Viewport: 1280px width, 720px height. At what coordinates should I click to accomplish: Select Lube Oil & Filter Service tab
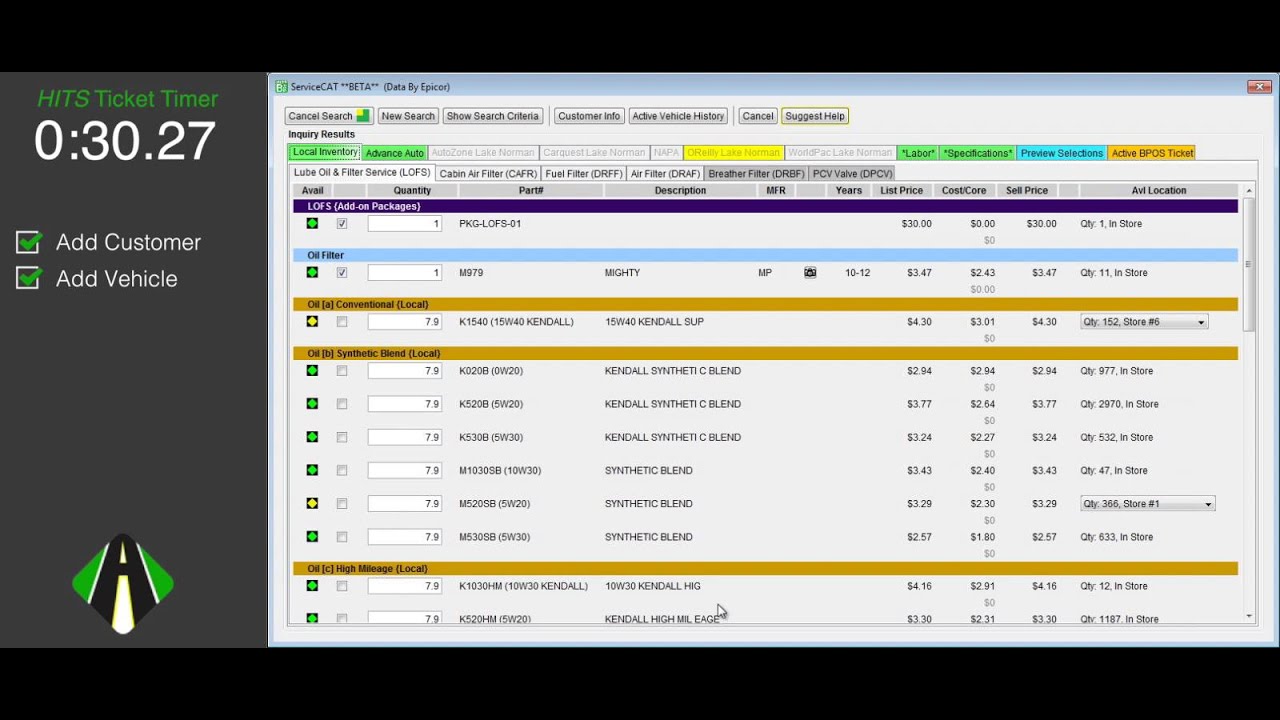point(362,172)
